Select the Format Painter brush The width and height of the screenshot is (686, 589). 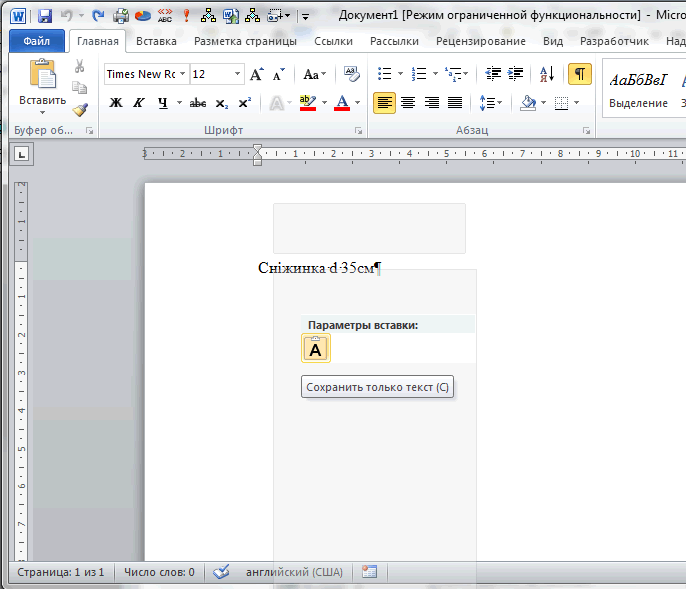point(80,109)
